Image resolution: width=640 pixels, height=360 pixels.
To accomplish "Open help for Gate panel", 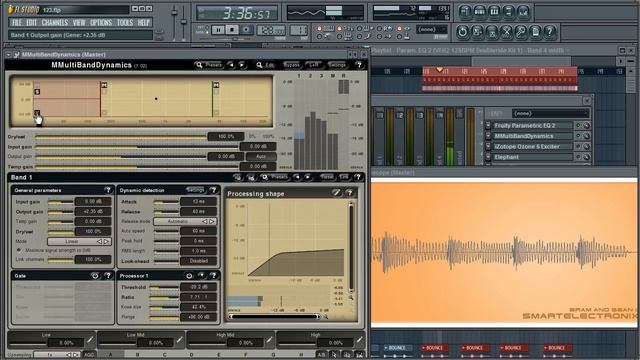I will point(108,276).
